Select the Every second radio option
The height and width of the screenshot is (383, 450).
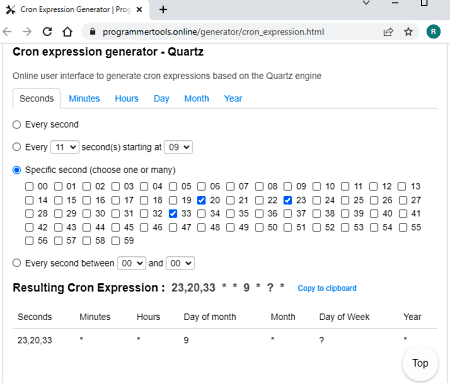(x=17, y=125)
